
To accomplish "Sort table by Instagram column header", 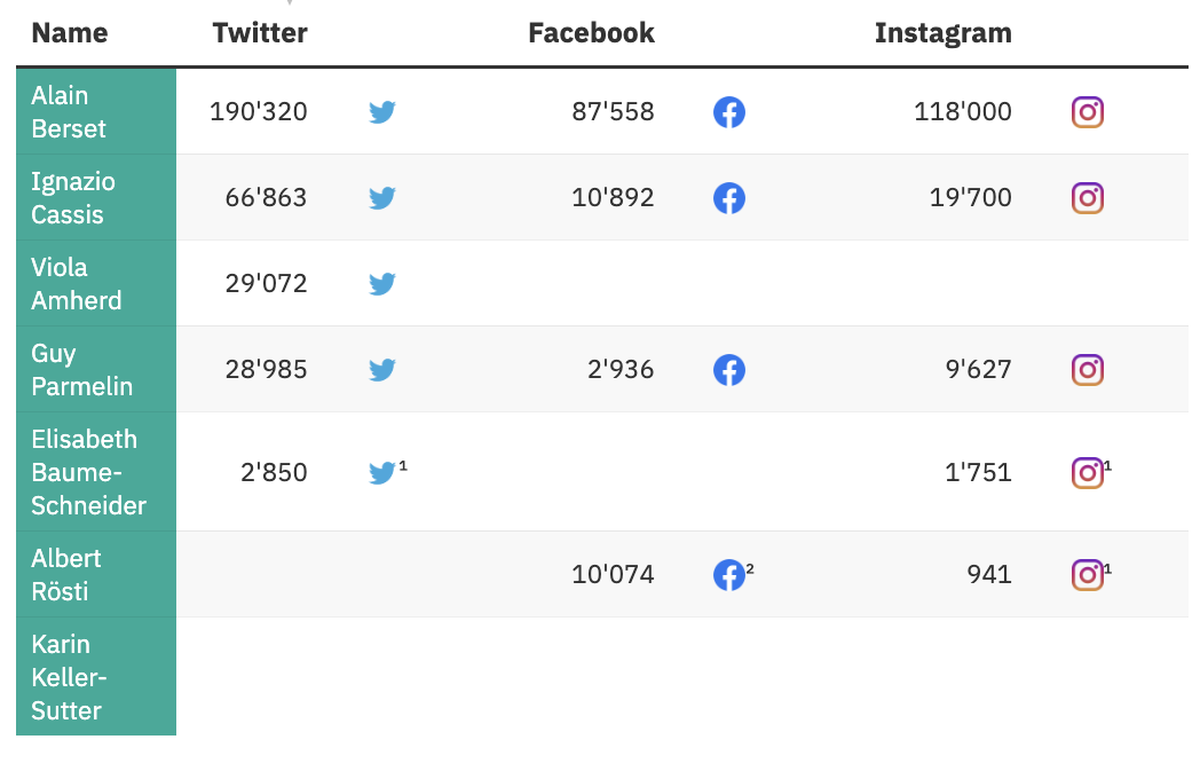I will tap(943, 33).
